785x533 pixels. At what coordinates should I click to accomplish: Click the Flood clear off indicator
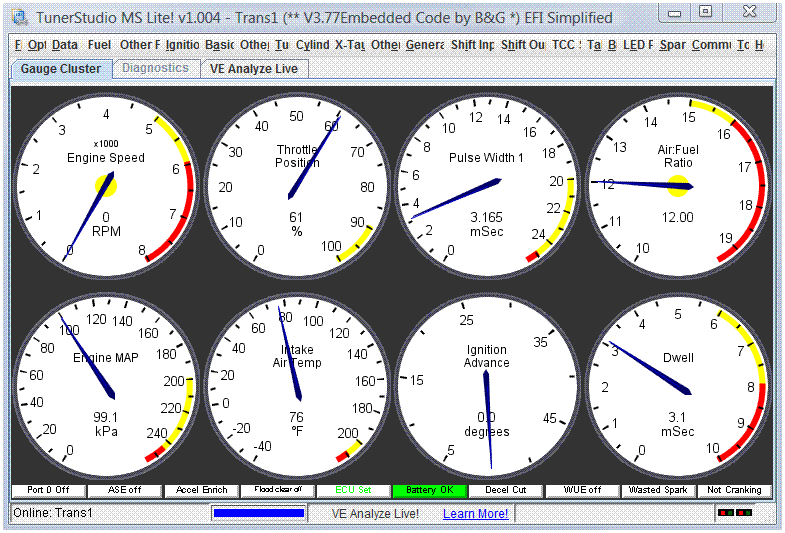(x=277, y=490)
